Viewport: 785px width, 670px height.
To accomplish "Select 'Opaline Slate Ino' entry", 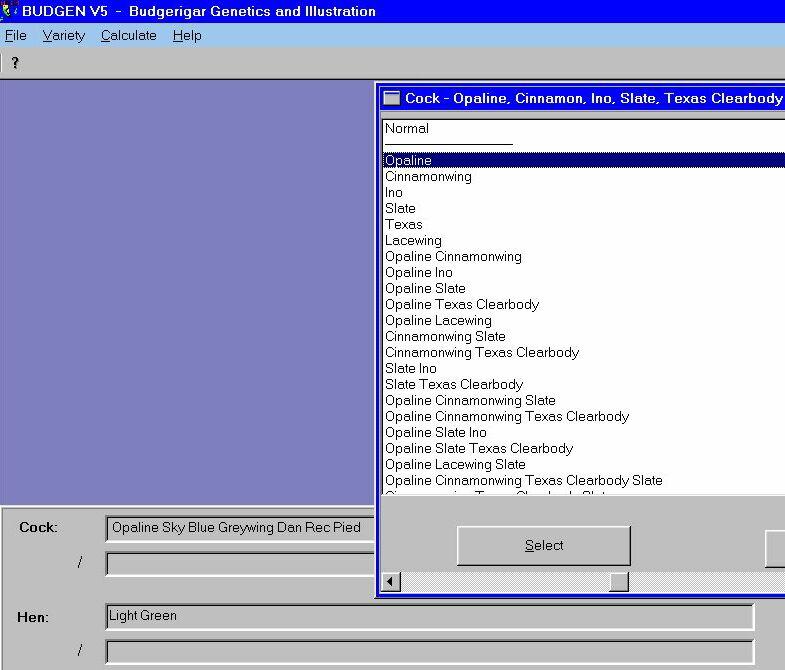I will (584, 433).
